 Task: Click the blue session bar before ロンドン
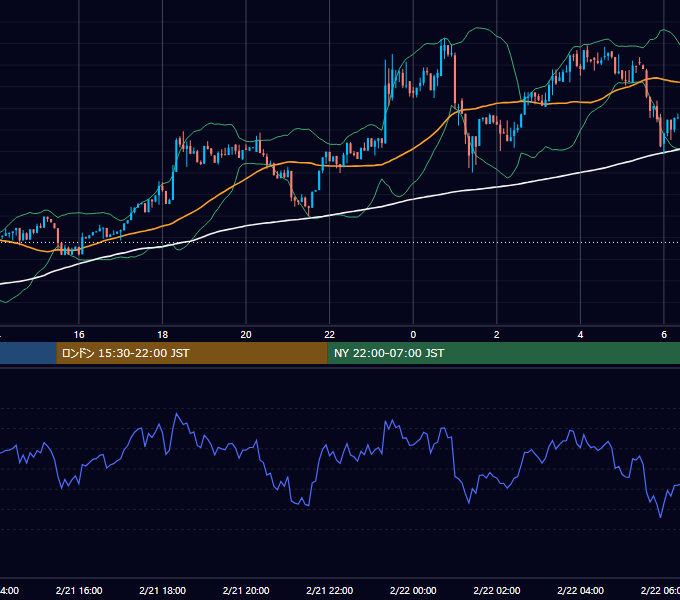pos(28,353)
